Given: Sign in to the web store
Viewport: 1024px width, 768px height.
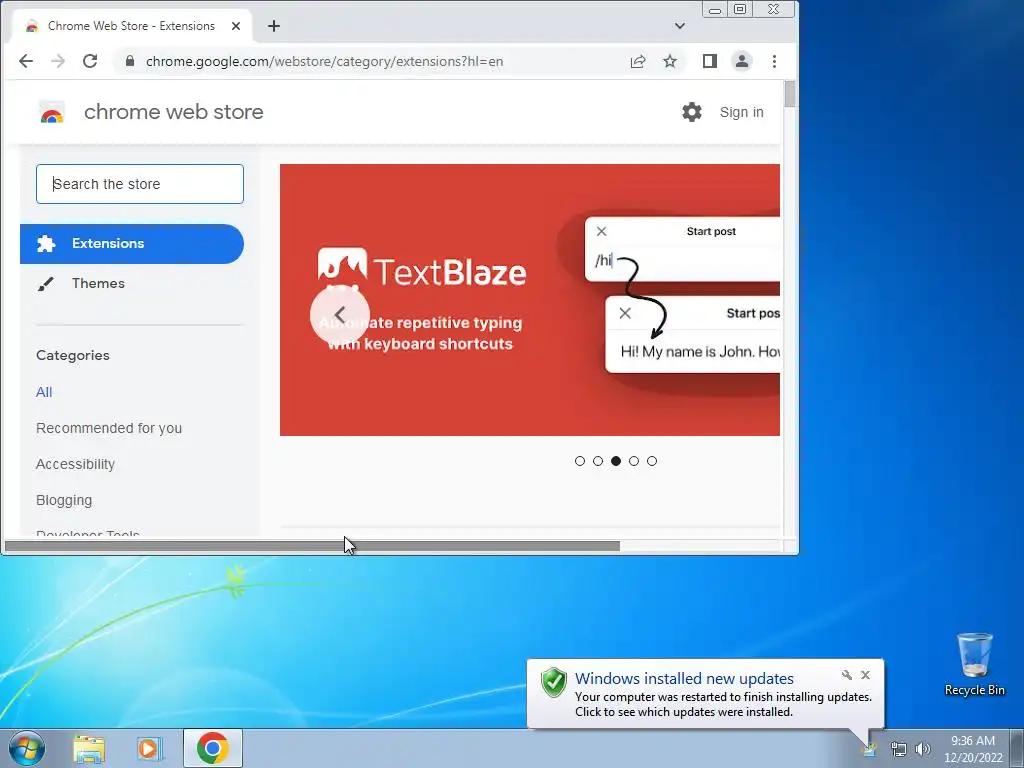Looking at the screenshot, I should pyautogui.click(x=741, y=112).
